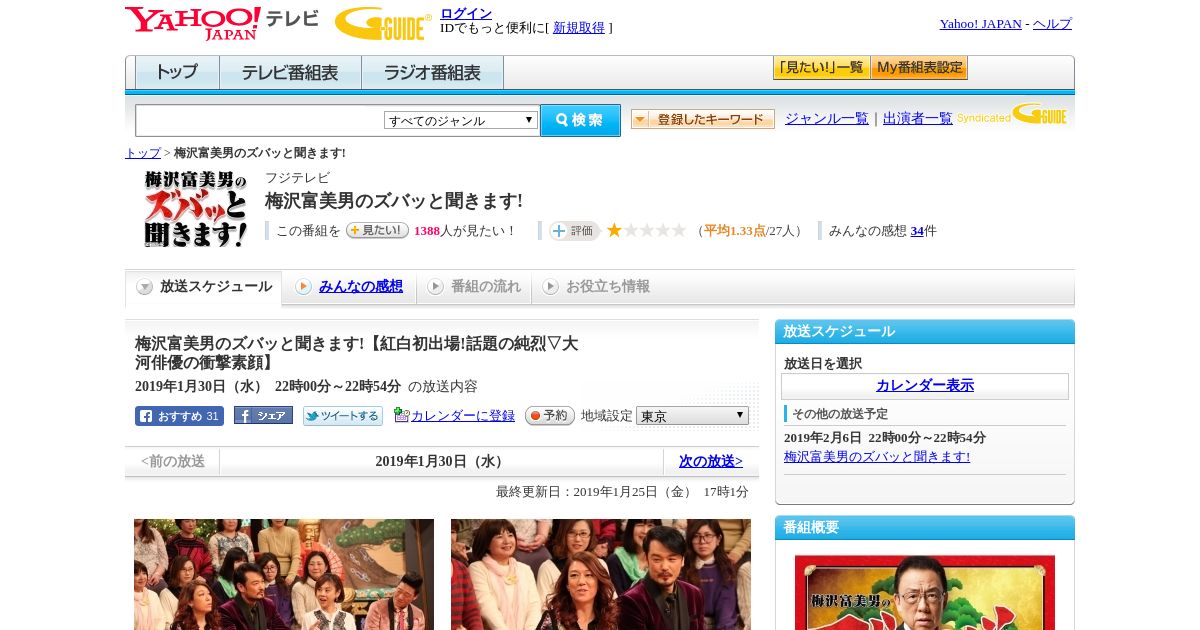Viewport: 1200px width, 630px height.
Task: Select the fifth rating star
Action: pos(678,230)
